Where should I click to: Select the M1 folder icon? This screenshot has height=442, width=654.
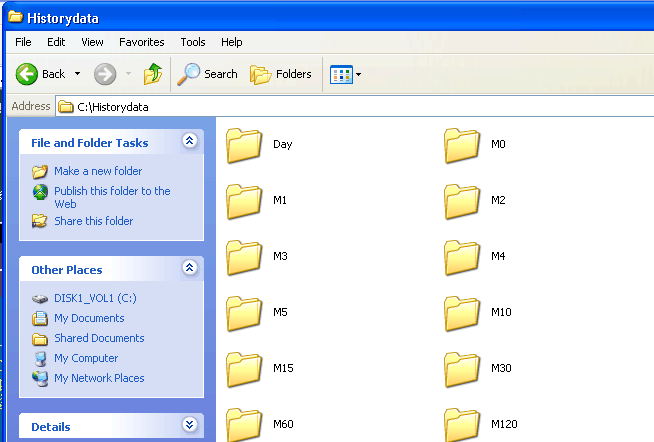coord(244,201)
